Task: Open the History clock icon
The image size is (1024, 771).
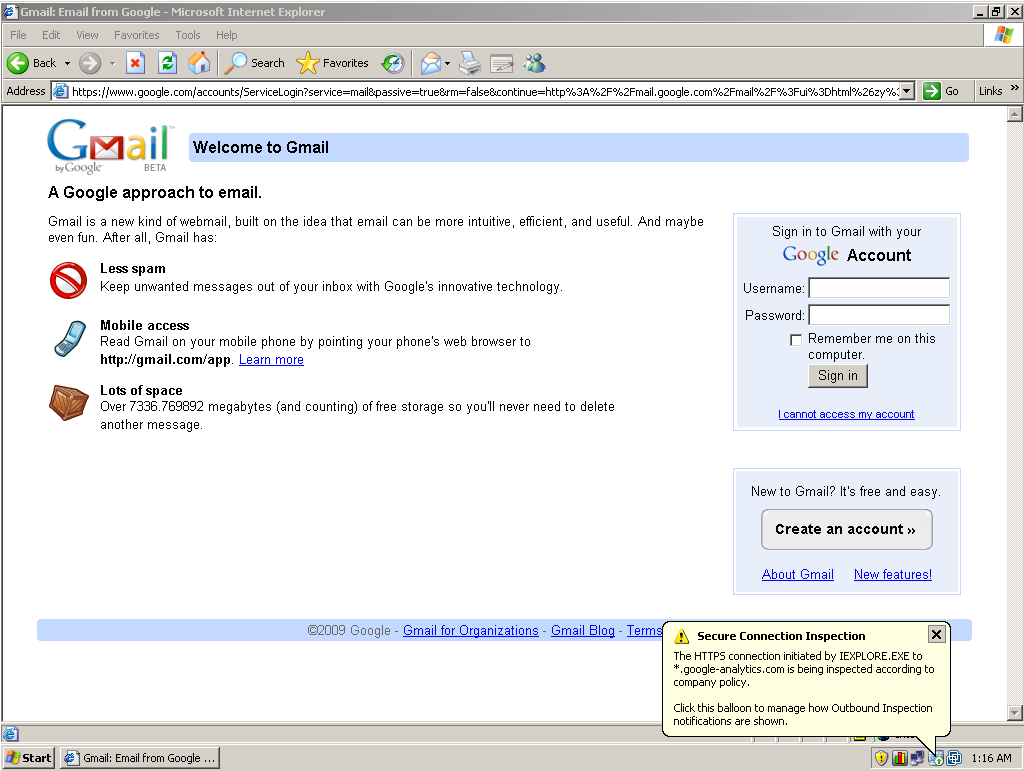Action: [393, 63]
